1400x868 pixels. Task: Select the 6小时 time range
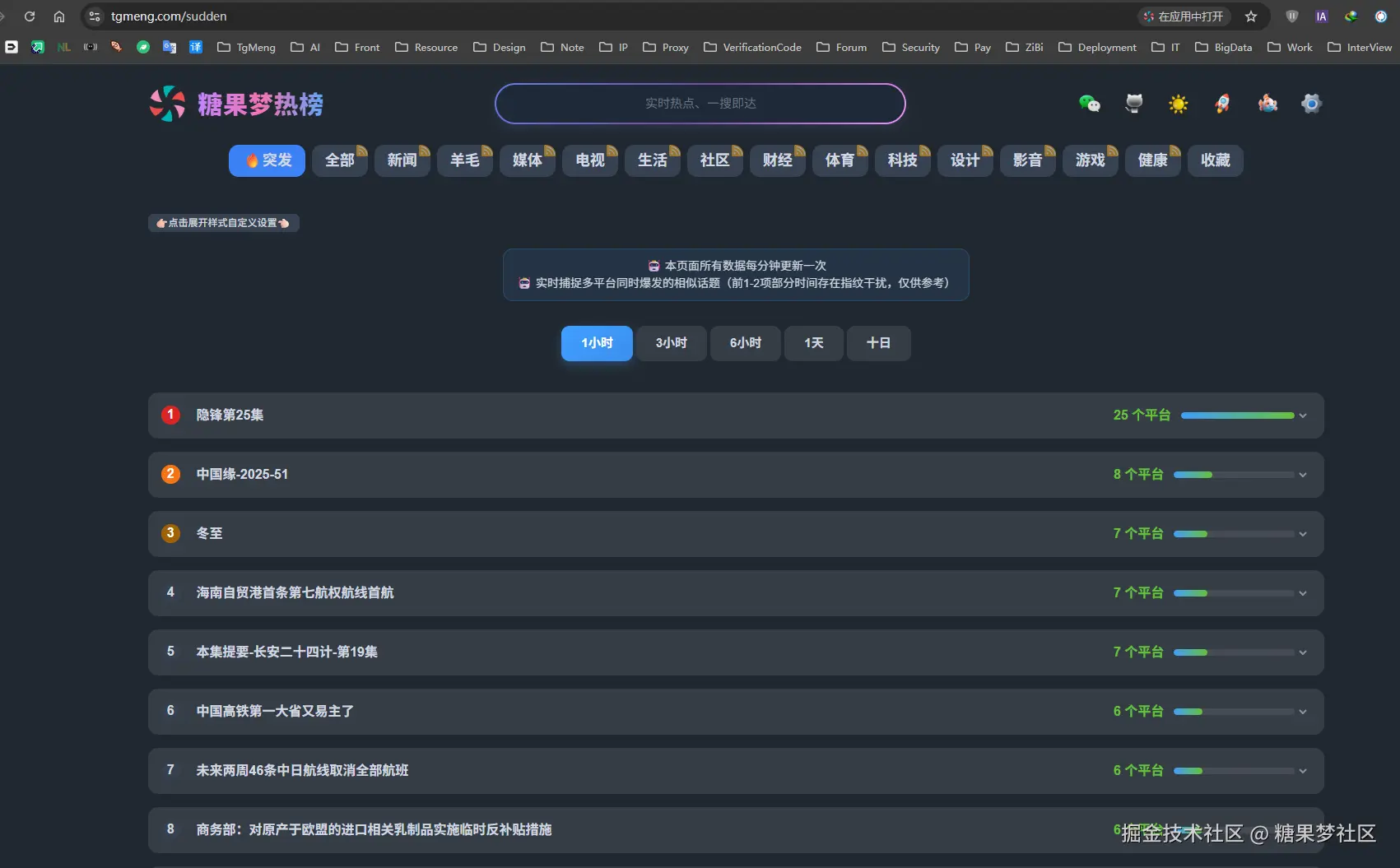click(745, 343)
